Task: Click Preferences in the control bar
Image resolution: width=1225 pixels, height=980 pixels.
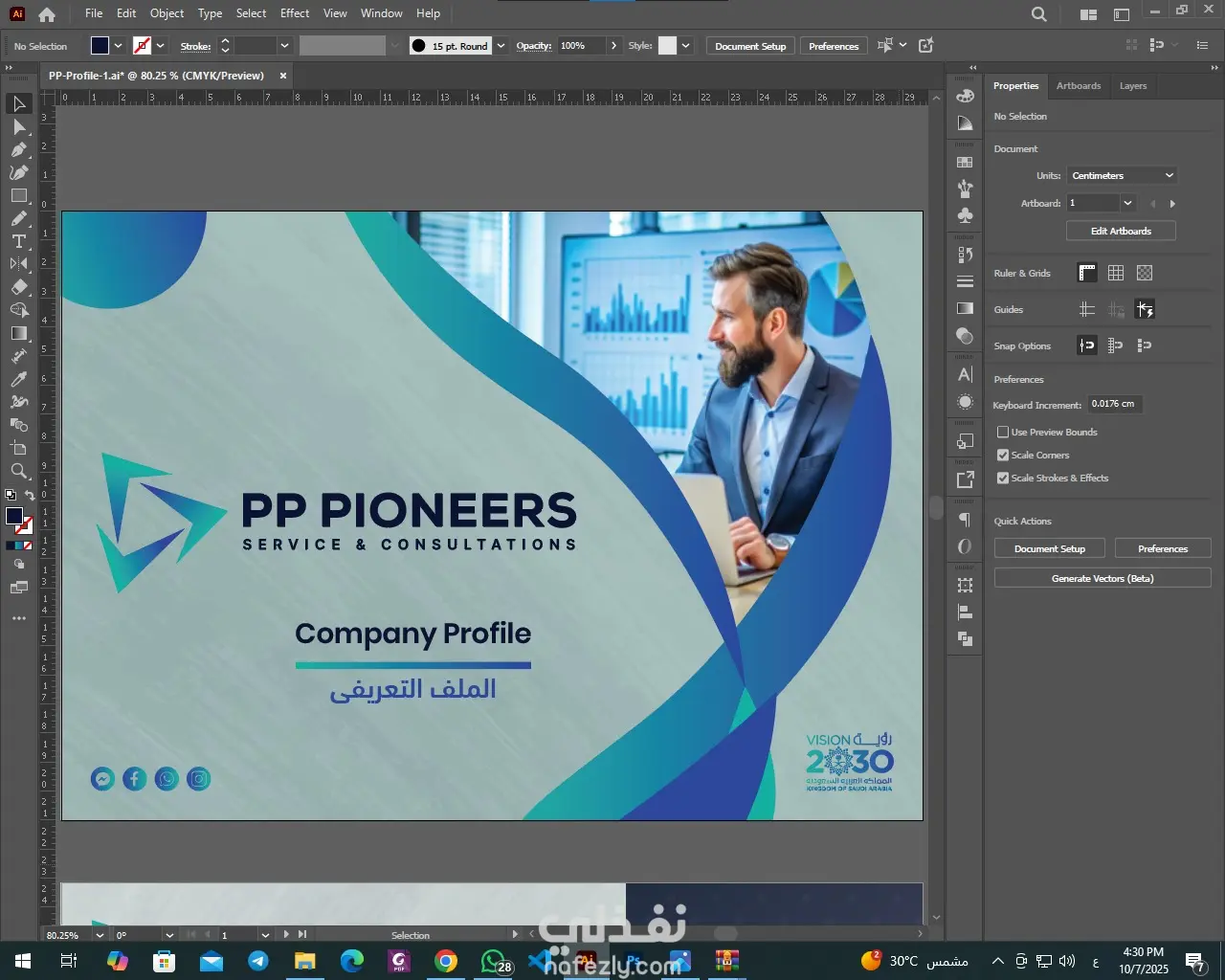Action: 834,46
